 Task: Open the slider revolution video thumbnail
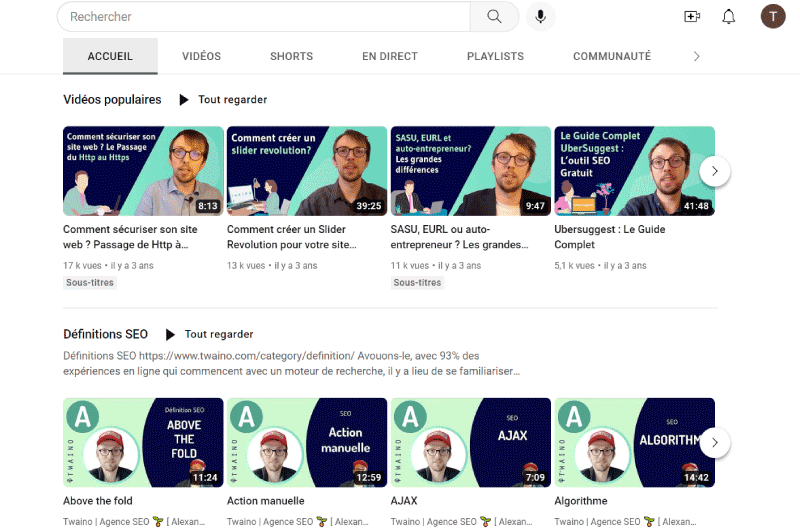coord(307,171)
